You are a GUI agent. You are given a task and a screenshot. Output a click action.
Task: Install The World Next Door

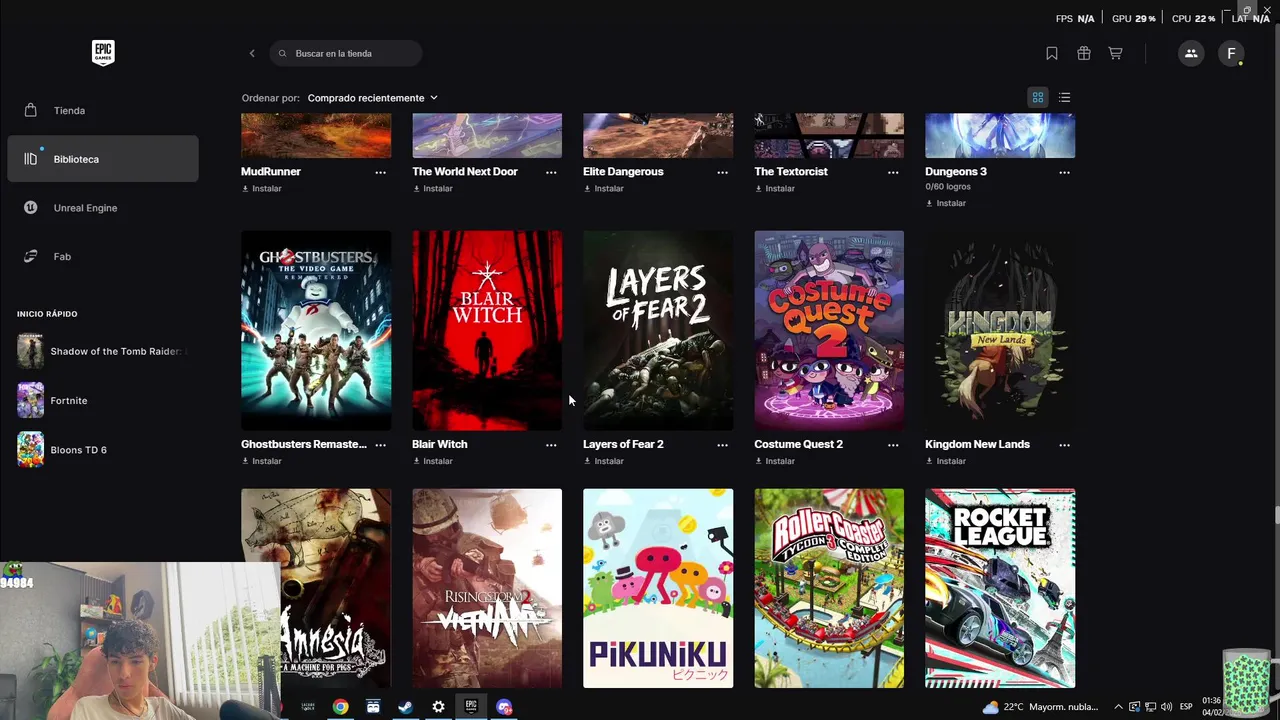coord(433,188)
